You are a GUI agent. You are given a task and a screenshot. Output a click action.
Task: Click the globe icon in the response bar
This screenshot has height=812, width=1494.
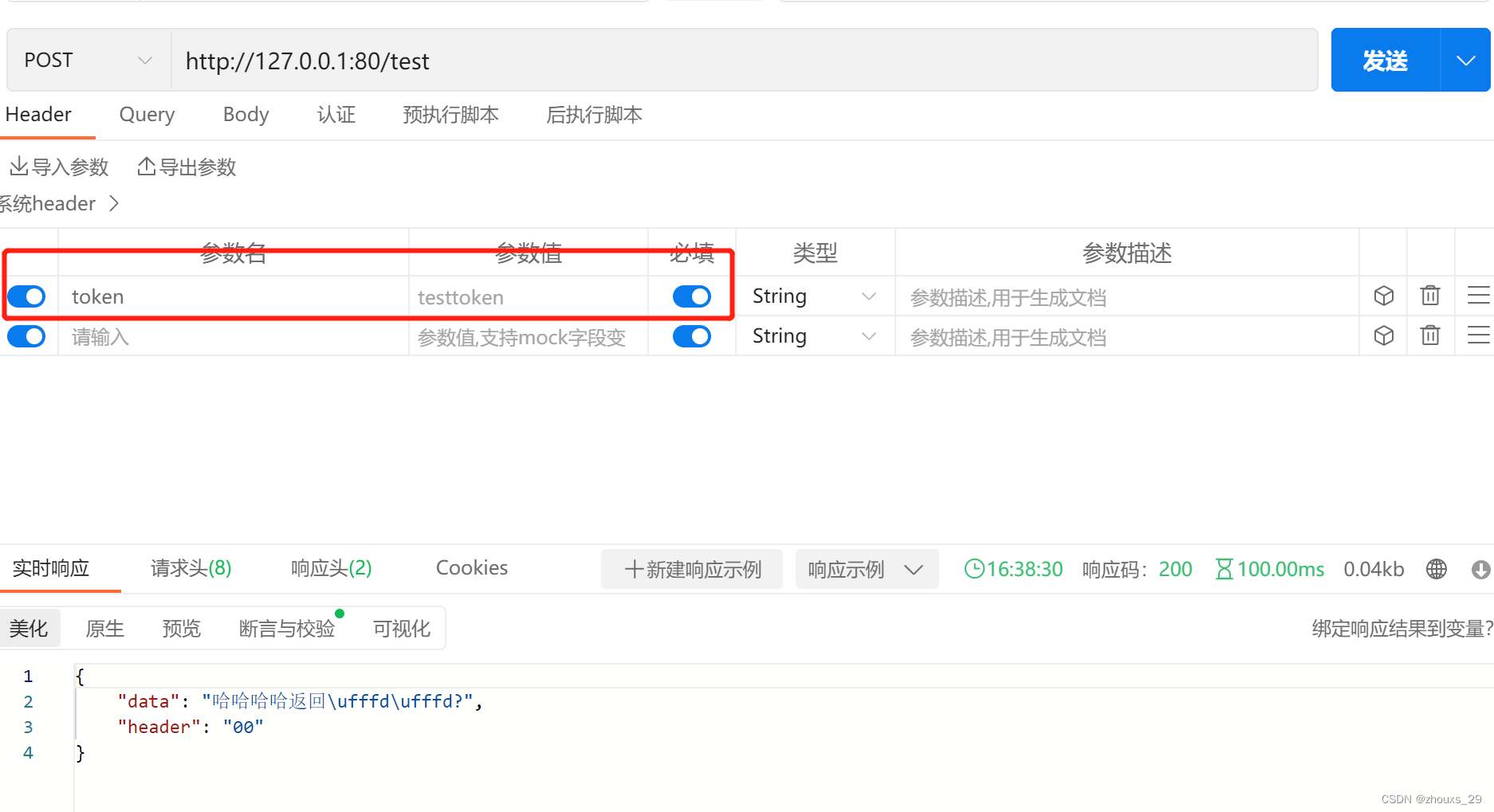coord(1437,569)
